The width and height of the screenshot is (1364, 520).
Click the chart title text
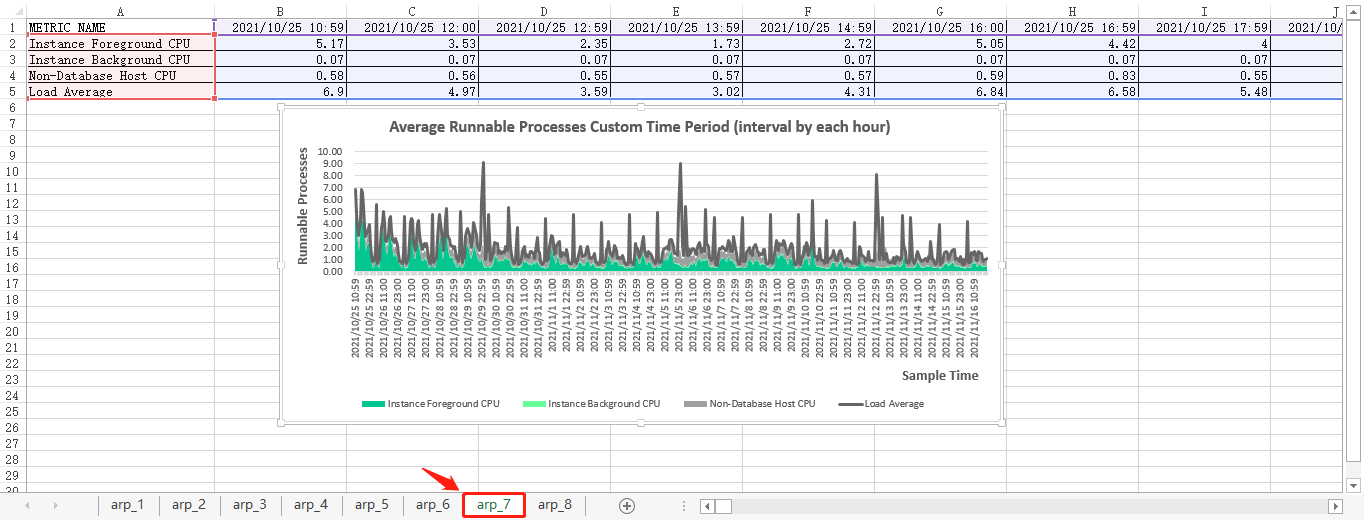pos(639,127)
